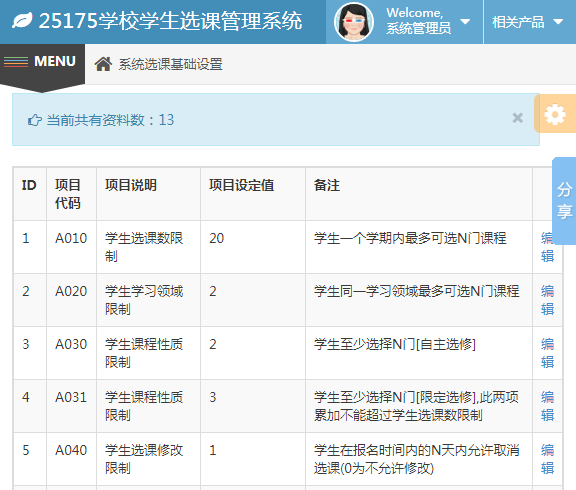This screenshot has height=490, width=576.
Task: Open the MENU label text
Action: click(x=55, y=61)
